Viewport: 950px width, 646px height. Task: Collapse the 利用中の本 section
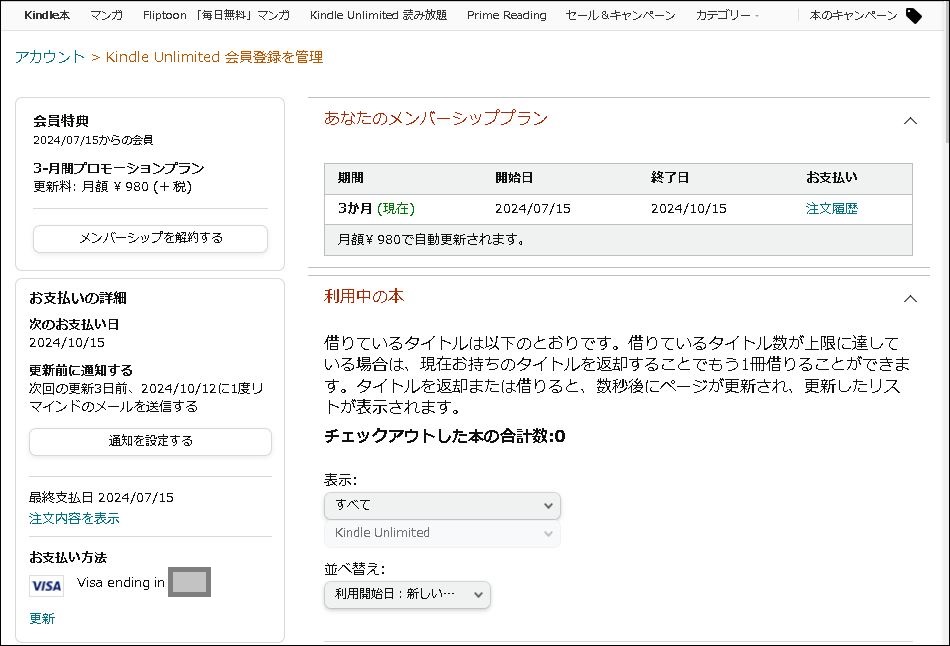(910, 299)
